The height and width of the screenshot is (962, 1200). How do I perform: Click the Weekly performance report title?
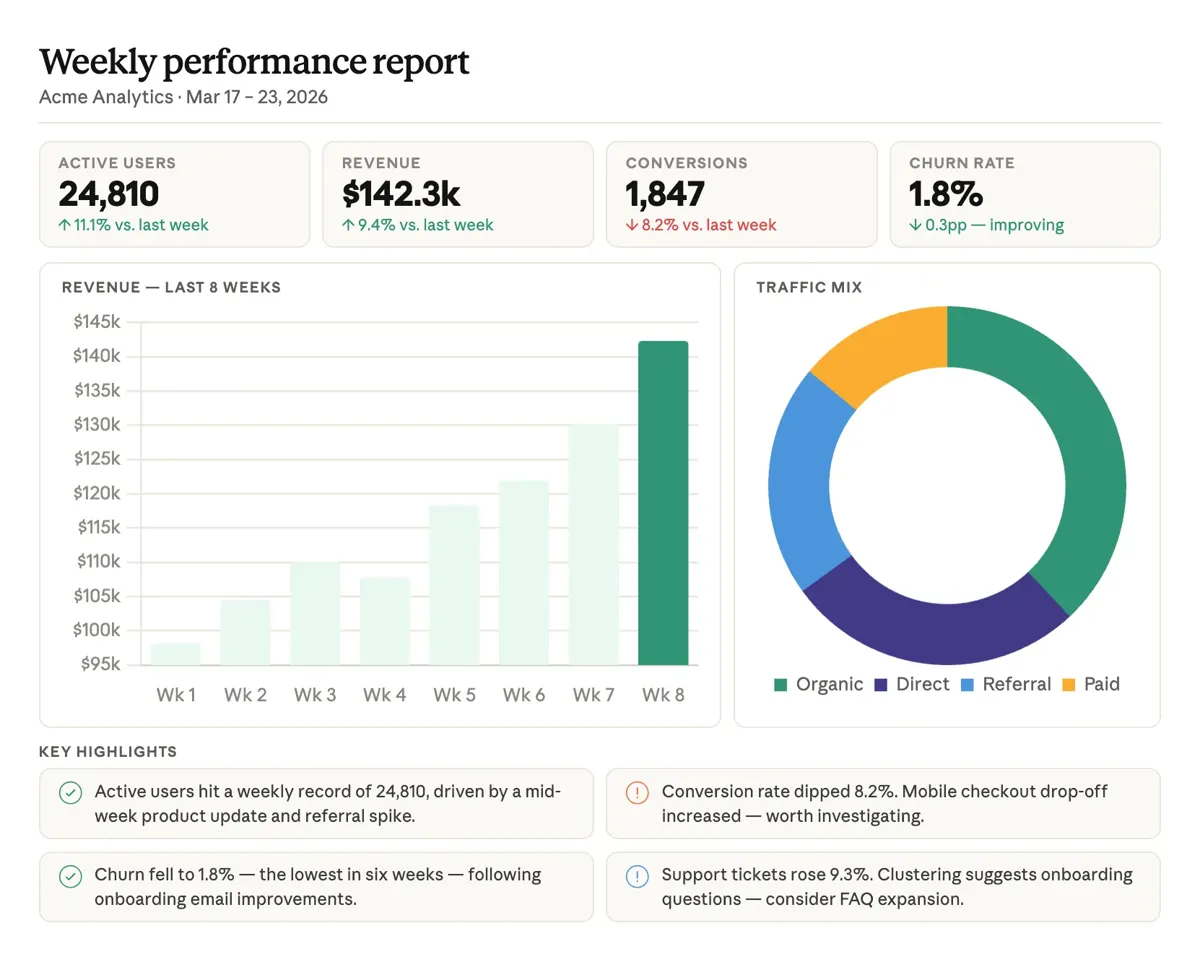(x=254, y=62)
